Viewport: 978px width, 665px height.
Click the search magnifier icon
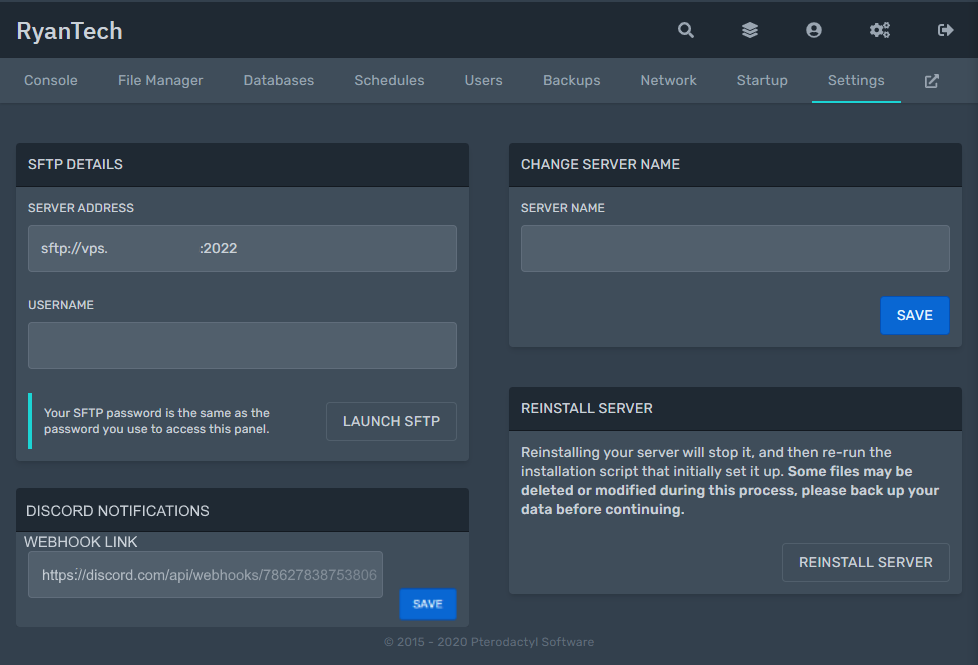685,30
